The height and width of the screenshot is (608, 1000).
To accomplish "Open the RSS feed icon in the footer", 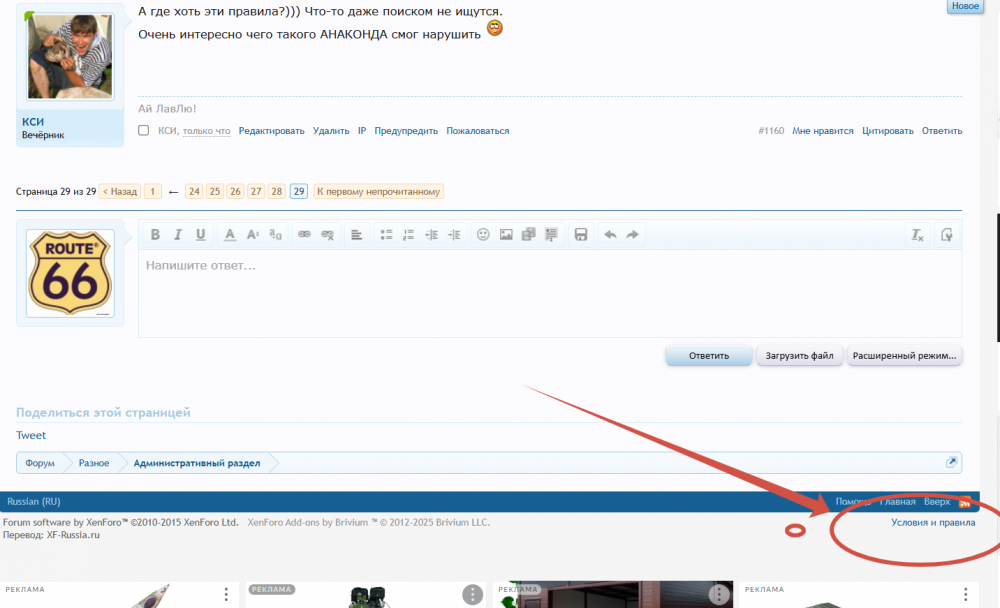I will 965,502.
